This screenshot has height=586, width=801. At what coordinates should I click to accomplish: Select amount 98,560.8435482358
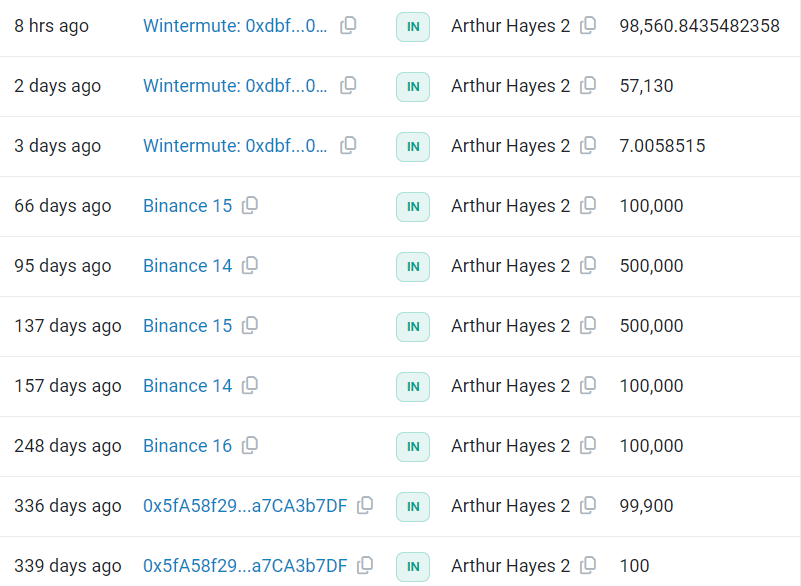(x=699, y=26)
